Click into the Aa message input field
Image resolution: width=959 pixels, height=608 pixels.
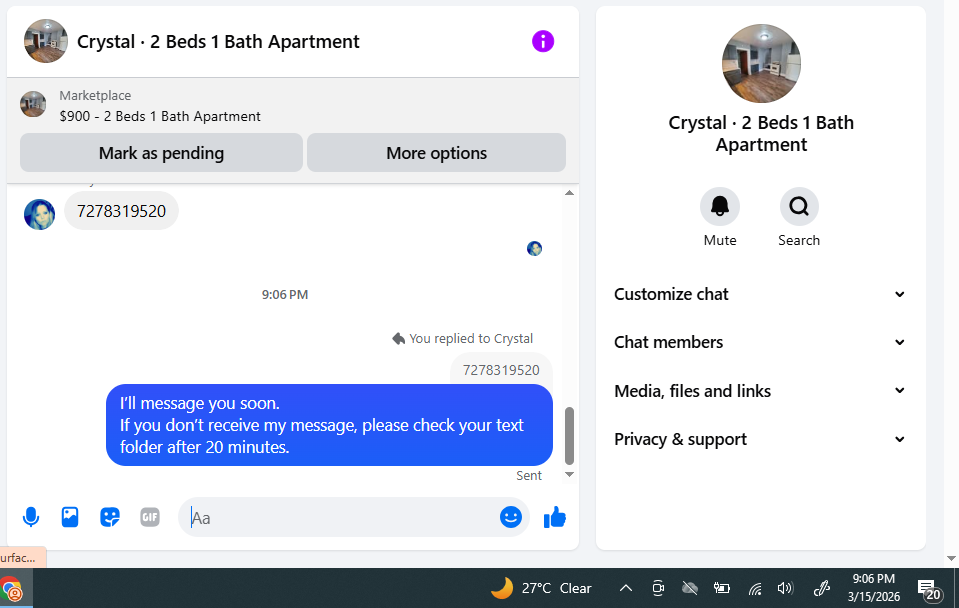pyautogui.click(x=339, y=517)
